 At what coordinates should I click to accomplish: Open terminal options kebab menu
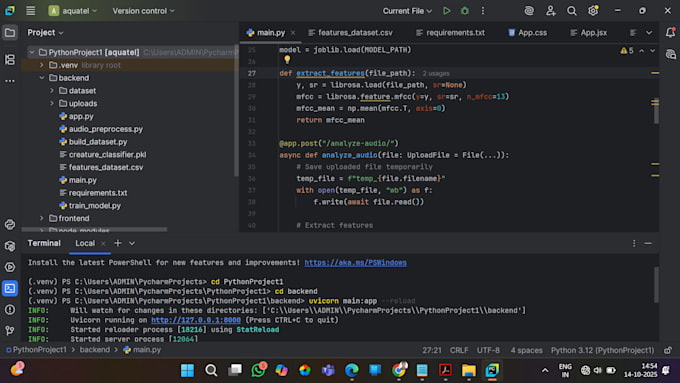pos(634,243)
